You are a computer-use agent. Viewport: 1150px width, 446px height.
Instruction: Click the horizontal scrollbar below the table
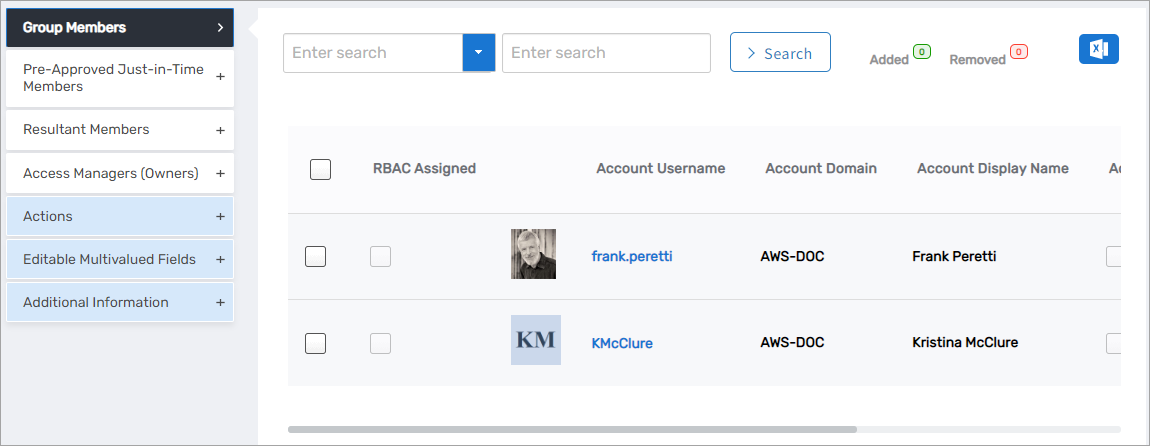572,429
